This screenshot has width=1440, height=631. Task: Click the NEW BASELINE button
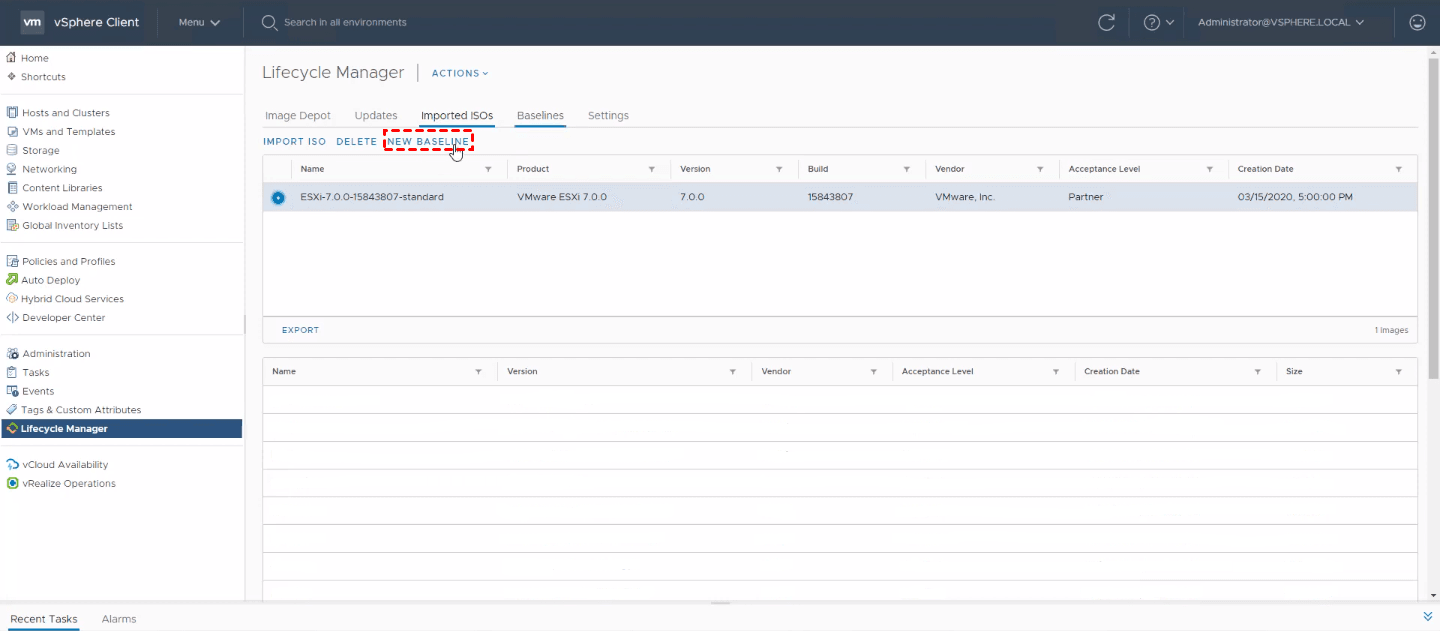tap(428, 142)
